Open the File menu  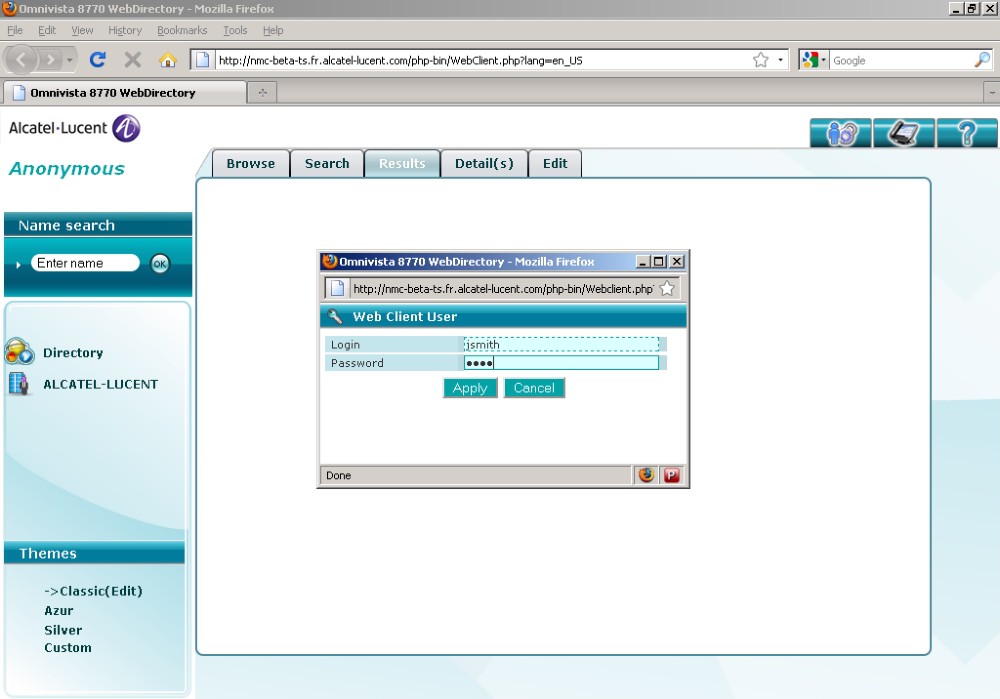click(x=15, y=30)
